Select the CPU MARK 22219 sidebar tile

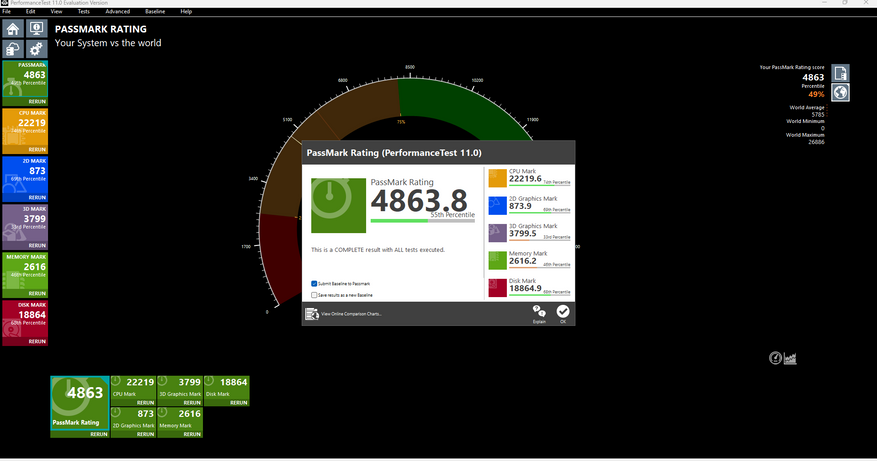25,128
